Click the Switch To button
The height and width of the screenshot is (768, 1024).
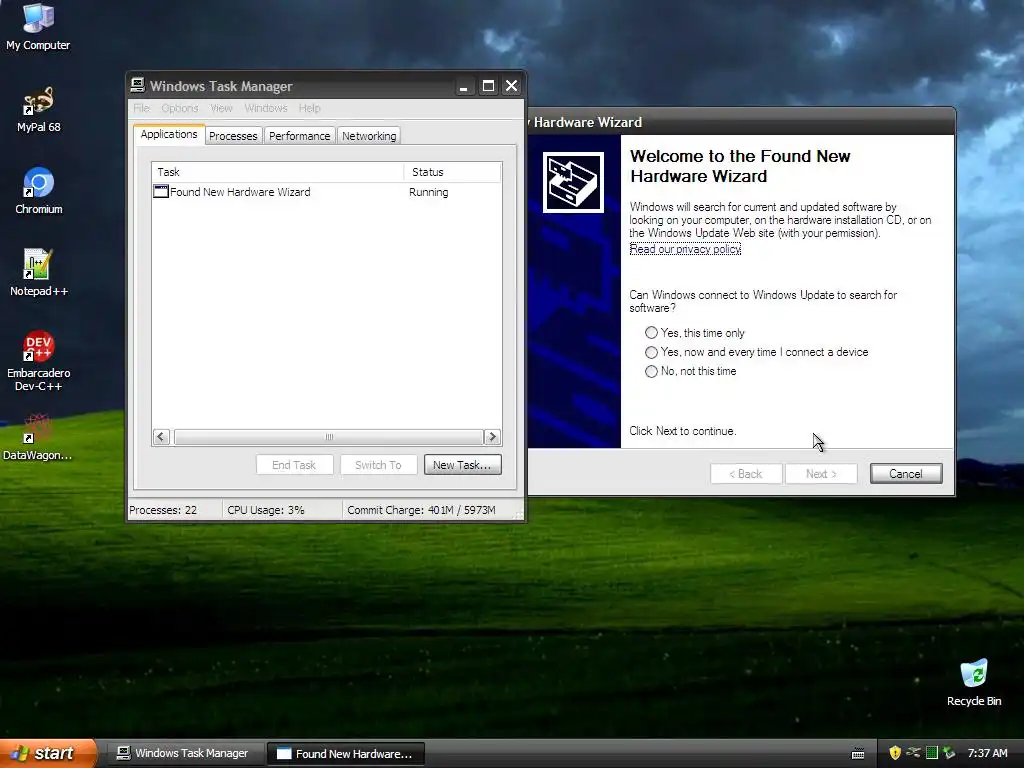[378, 465]
